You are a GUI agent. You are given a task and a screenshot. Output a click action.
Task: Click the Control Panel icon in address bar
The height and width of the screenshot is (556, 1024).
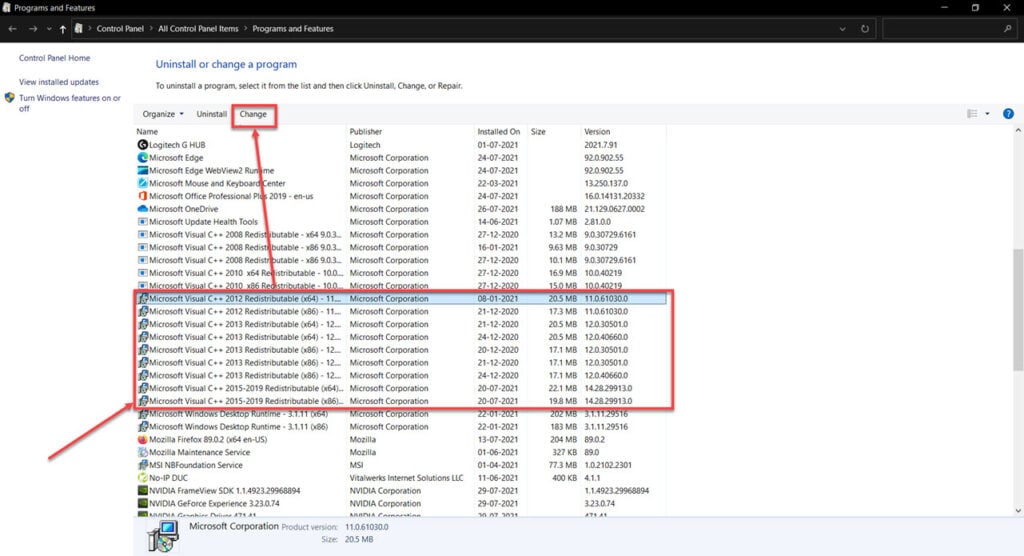[78, 29]
